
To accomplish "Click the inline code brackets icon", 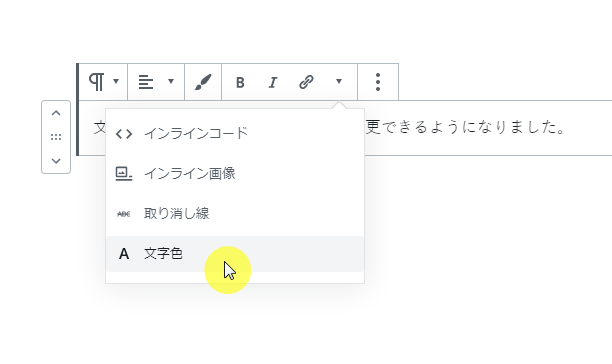I will [124, 134].
